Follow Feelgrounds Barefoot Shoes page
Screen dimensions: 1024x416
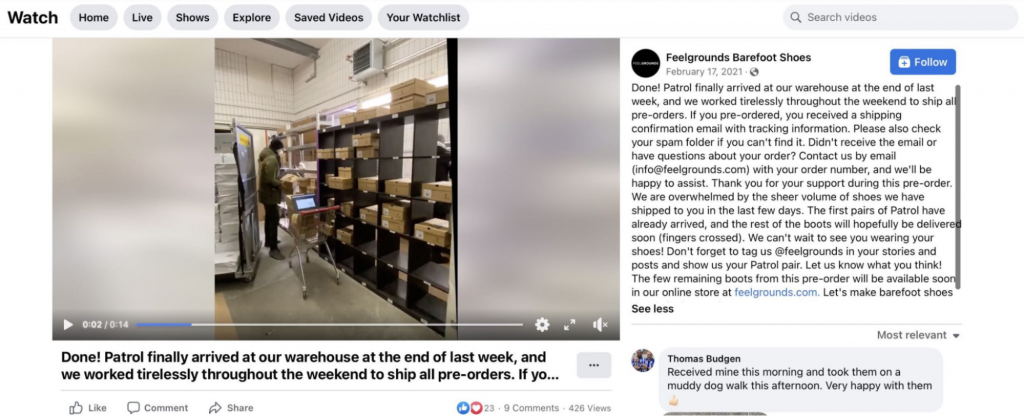point(923,62)
